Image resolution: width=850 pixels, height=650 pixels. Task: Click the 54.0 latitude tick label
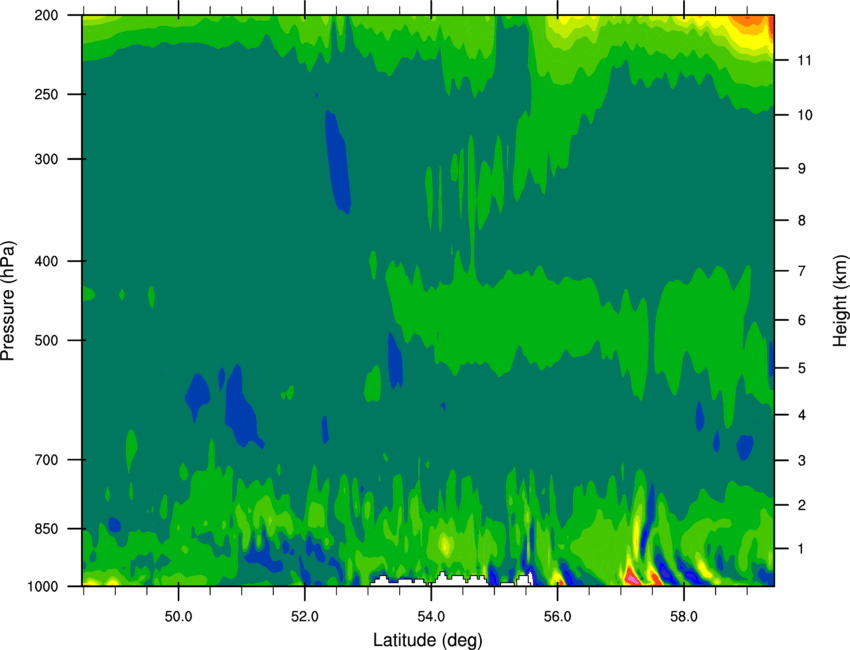pyautogui.click(x=431, y=616)
